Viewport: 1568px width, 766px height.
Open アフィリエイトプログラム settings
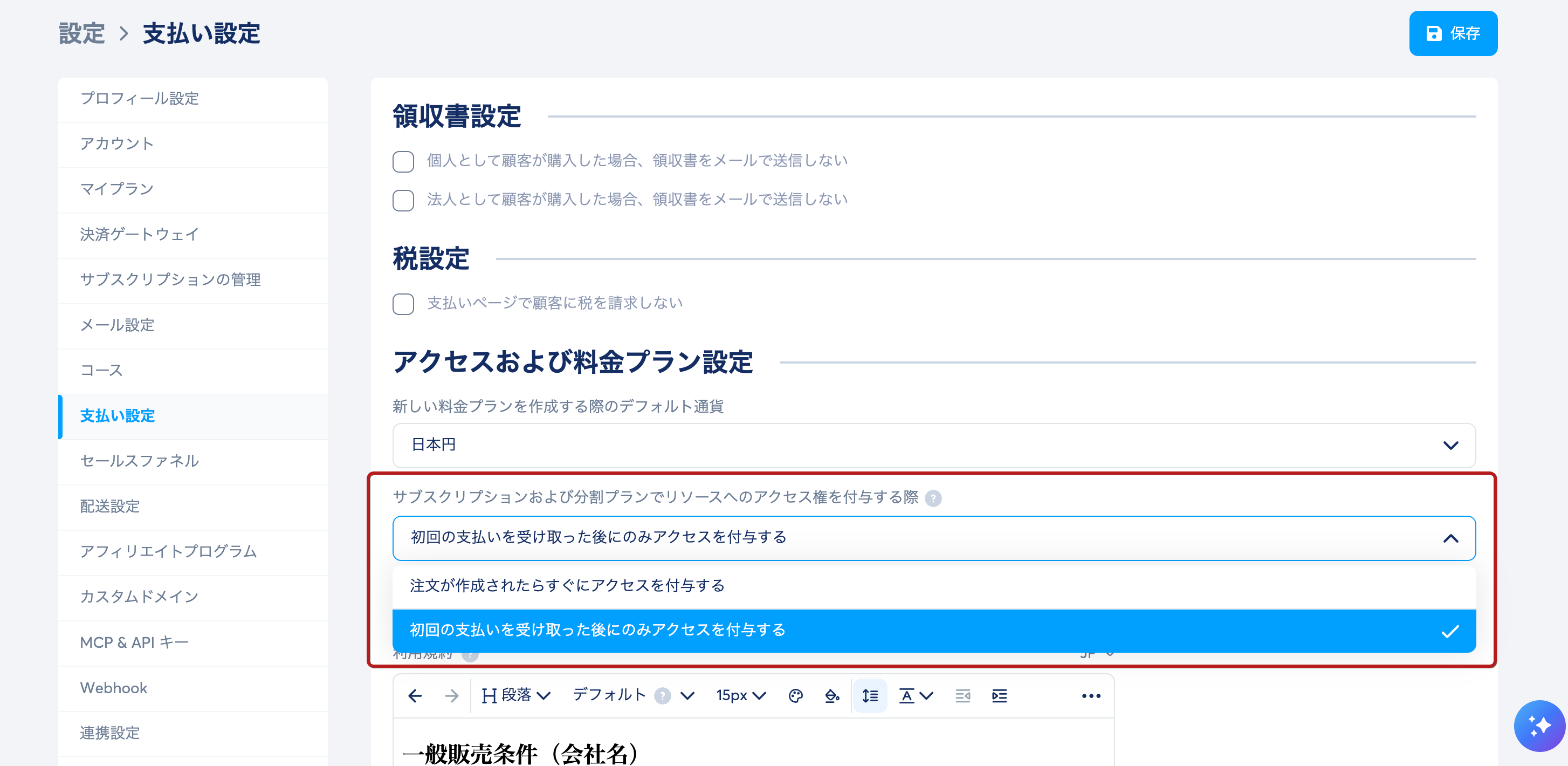click(193, 552)
